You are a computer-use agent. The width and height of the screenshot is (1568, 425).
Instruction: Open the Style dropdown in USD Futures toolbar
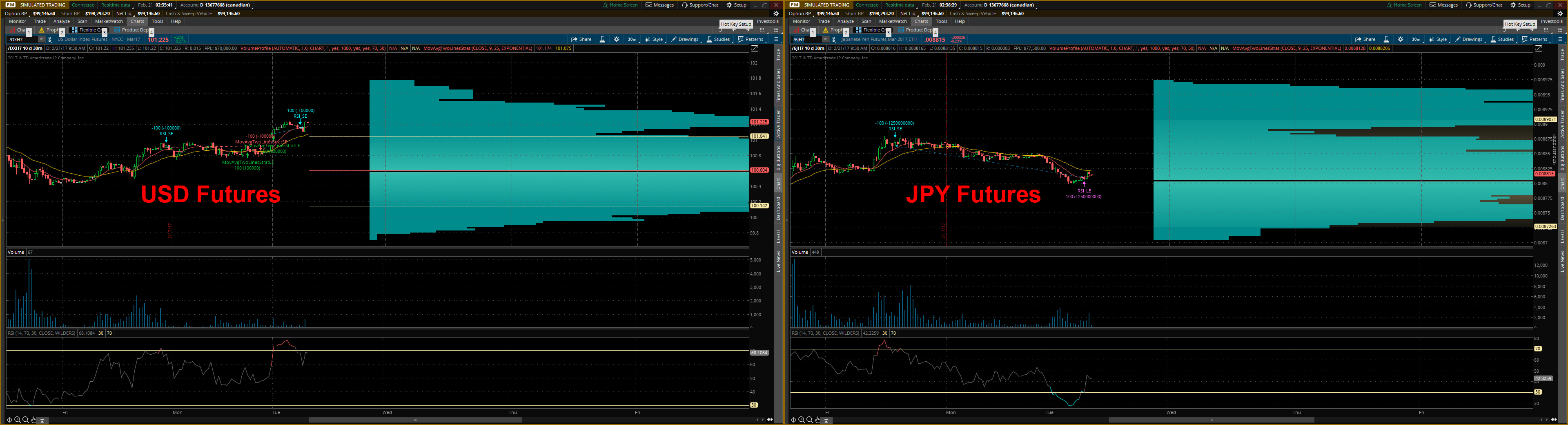[654, 40]
